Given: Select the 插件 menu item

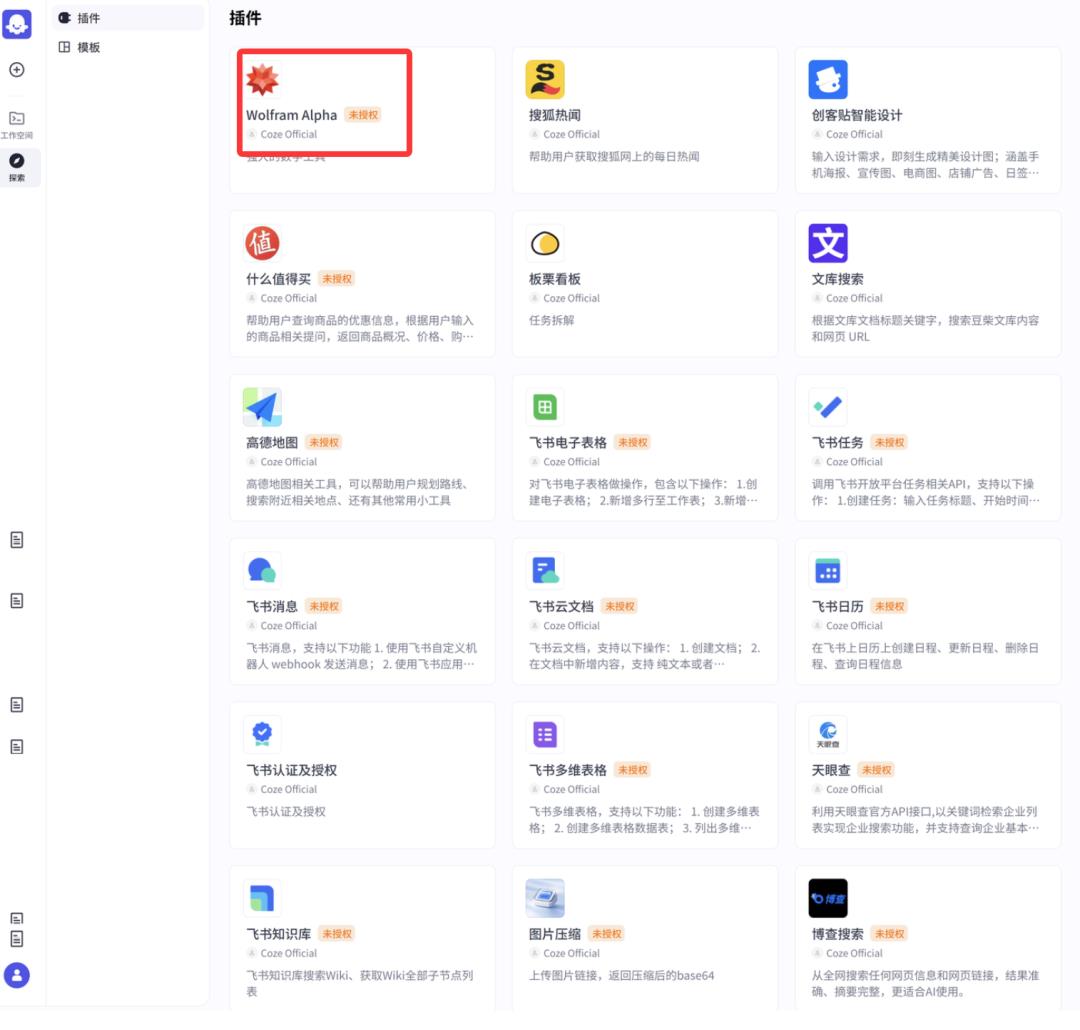Looking at the screenshot, I should coord(127,18).
